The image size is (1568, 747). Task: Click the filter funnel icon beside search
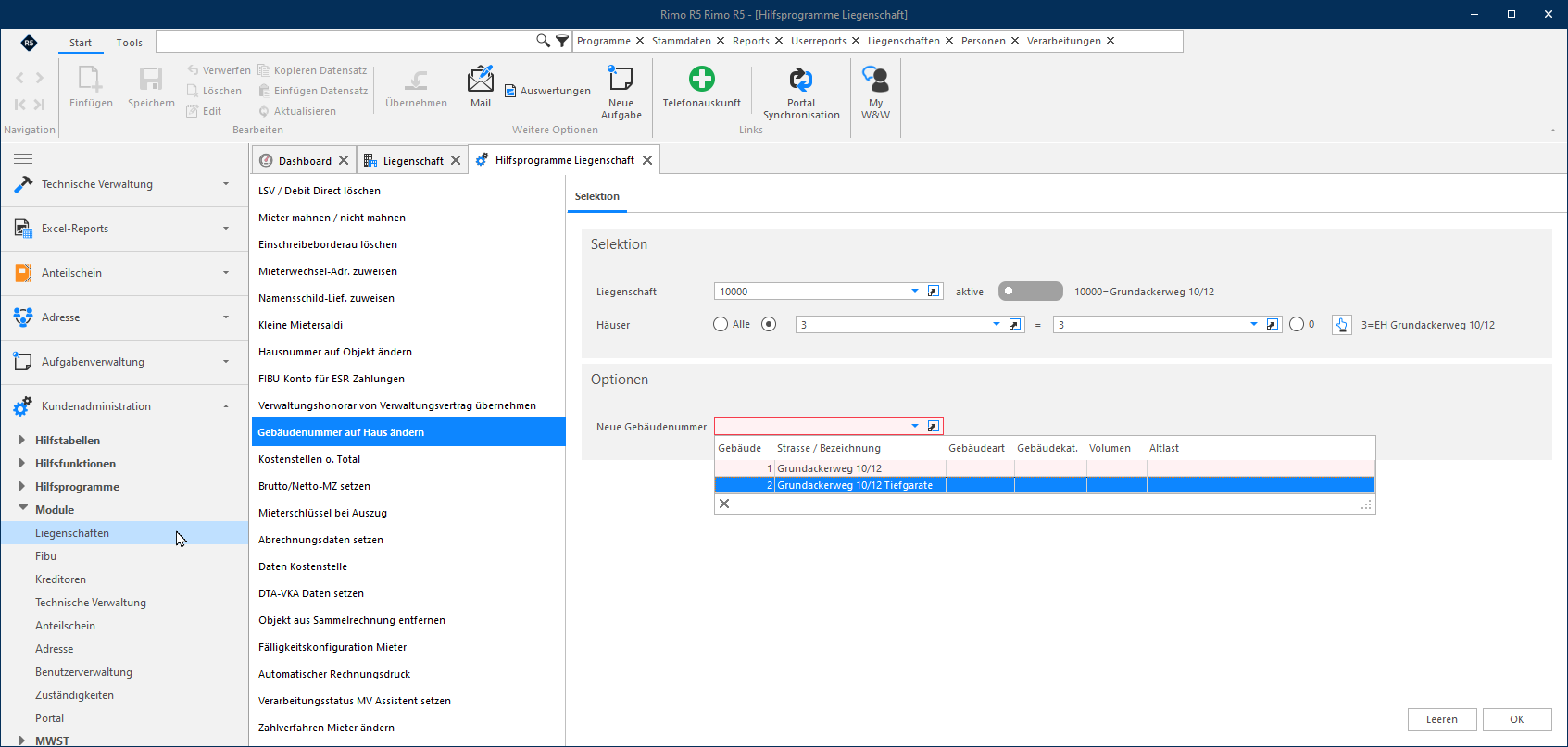point(562,41)
